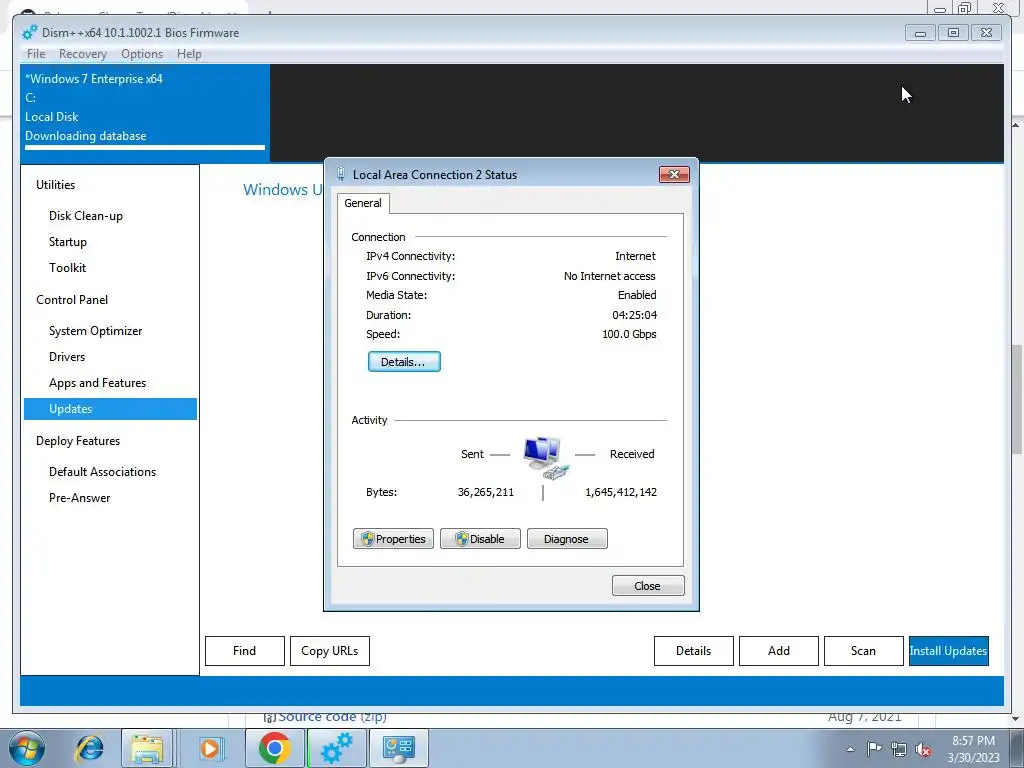Switch to Google Chrome in taskbar
Viewport: 1024px width, 768px height.
click(274, 748)
